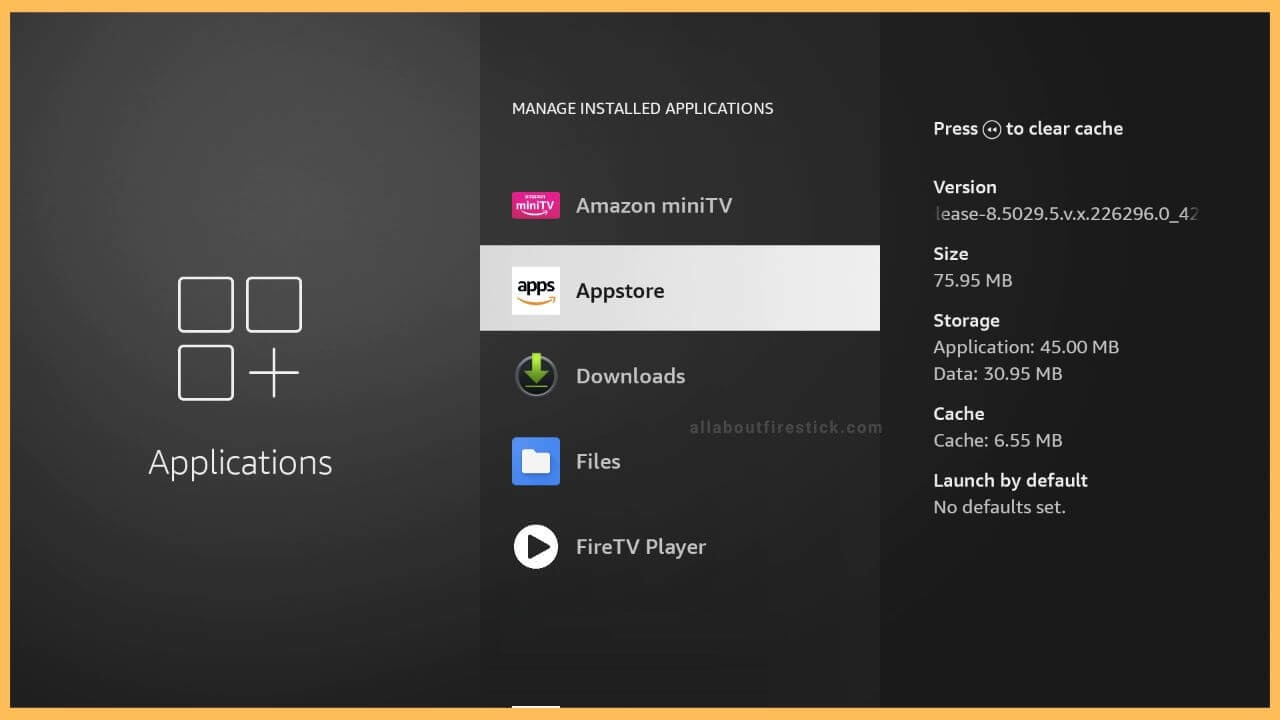
Task: Click the Manage Installed Applications heading
Action: [x=642, y=108]
